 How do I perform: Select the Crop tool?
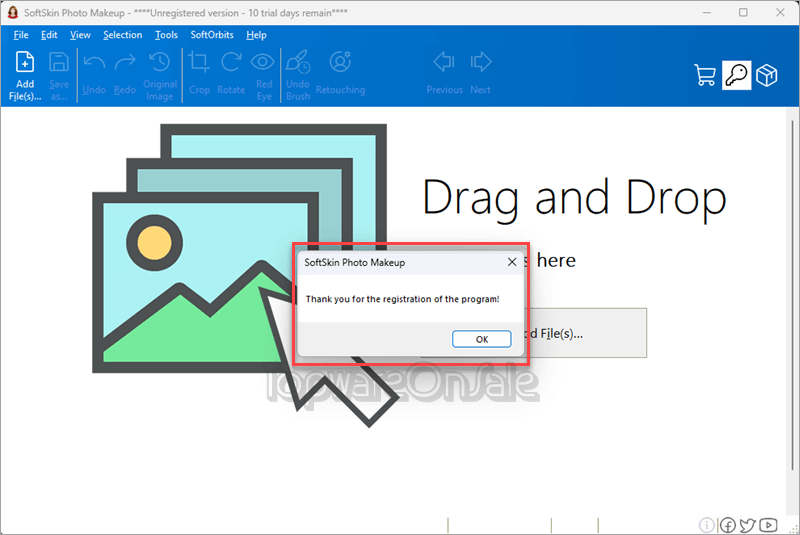tap(199, 73)
